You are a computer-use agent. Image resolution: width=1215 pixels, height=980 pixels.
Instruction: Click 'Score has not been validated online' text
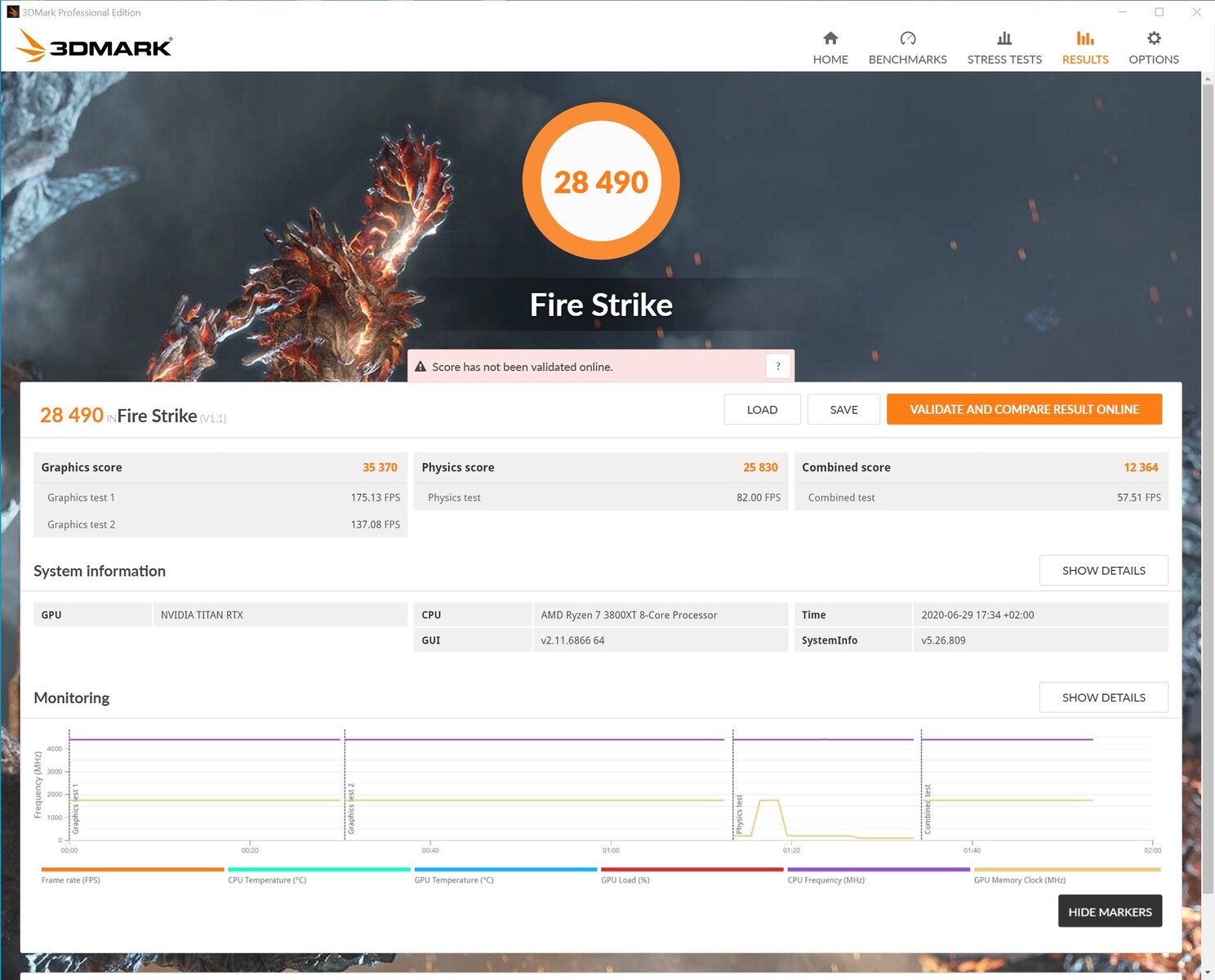(523, 367)
